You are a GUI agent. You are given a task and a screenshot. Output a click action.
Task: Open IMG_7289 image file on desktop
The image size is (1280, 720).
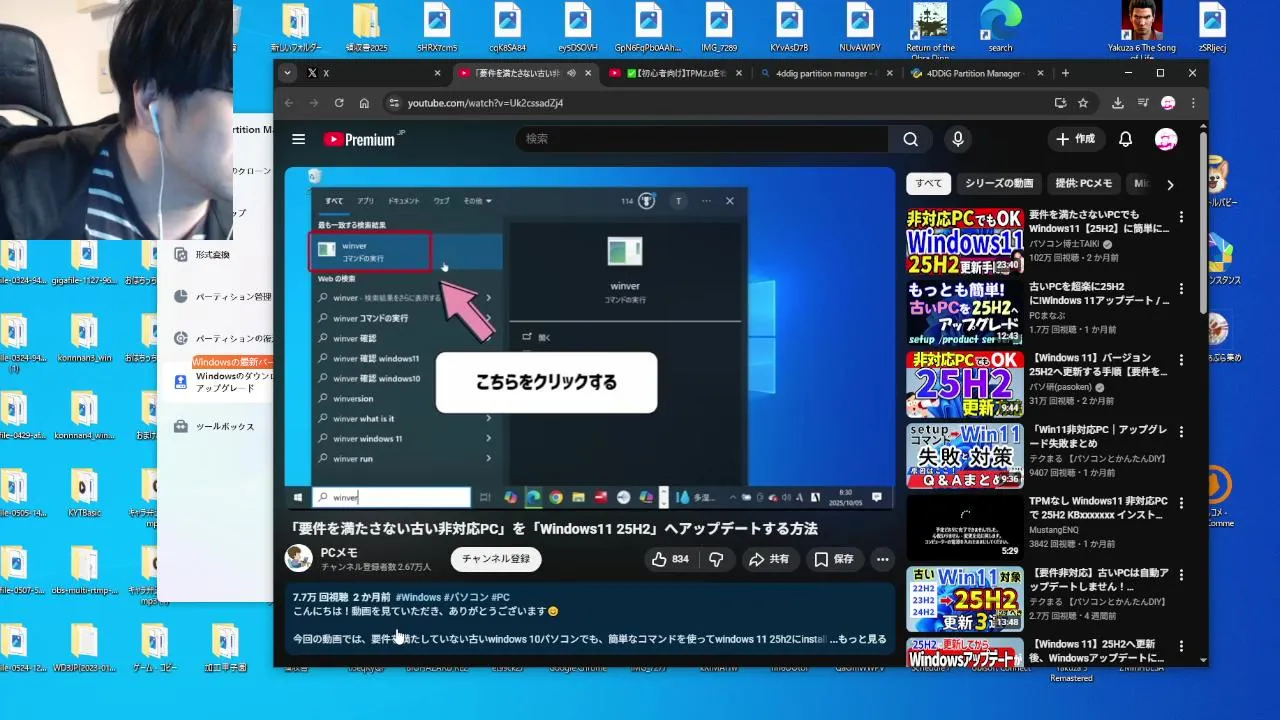719,27
